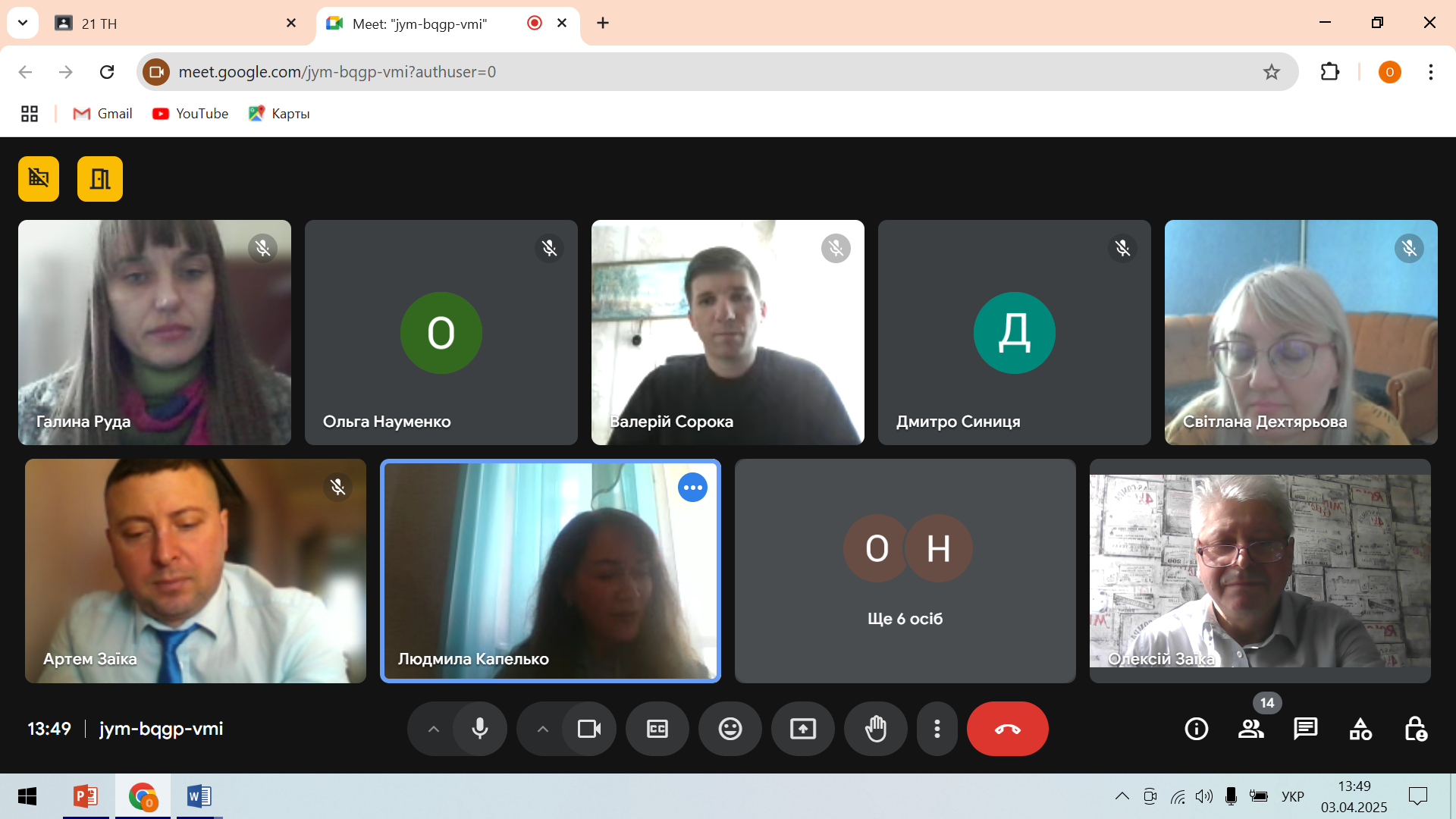Viewport: 1456px width, 819px height.
Task: Open Word from the Windows taskbar
Action: (199, 796)
